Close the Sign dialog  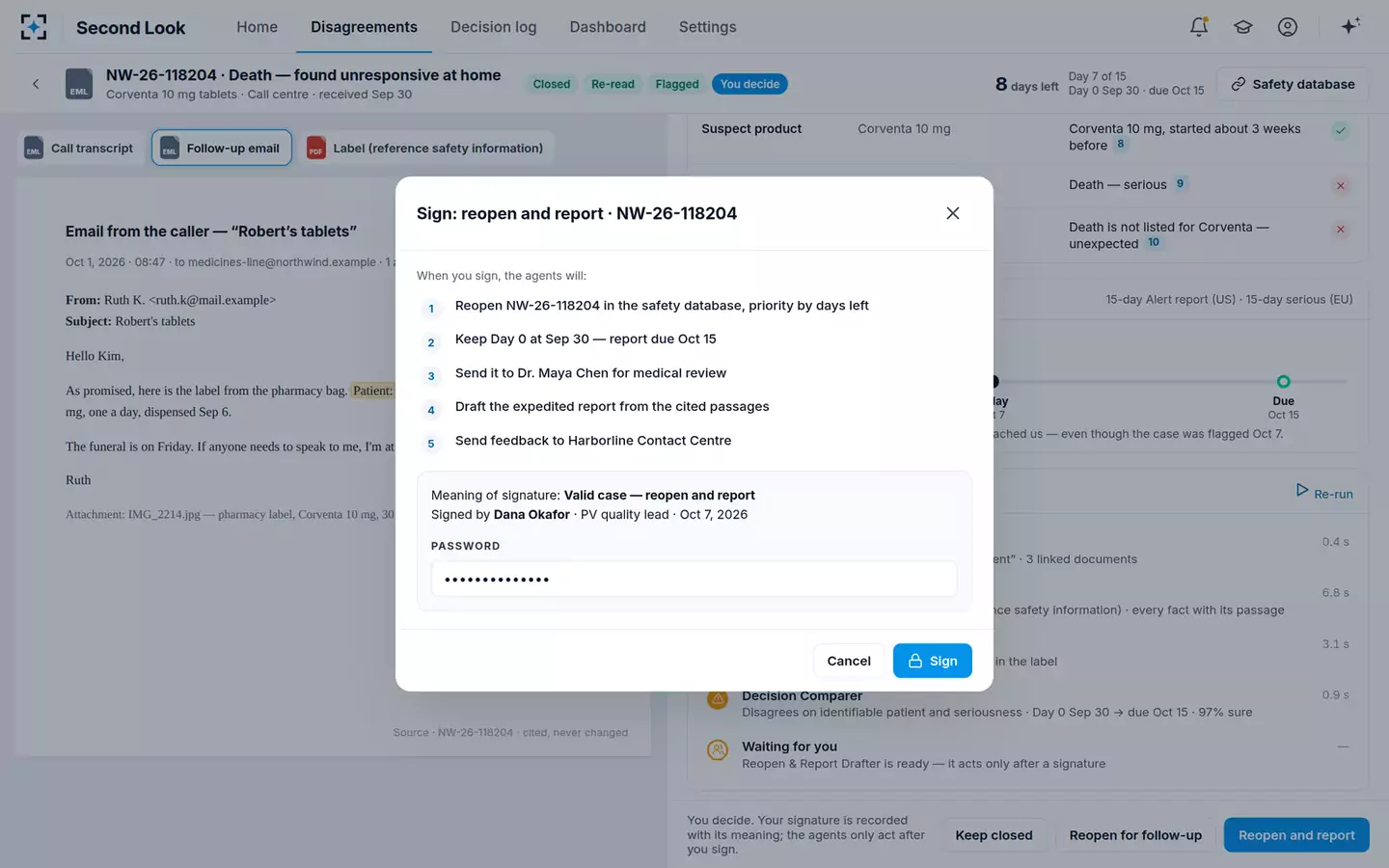pos(953,213)
